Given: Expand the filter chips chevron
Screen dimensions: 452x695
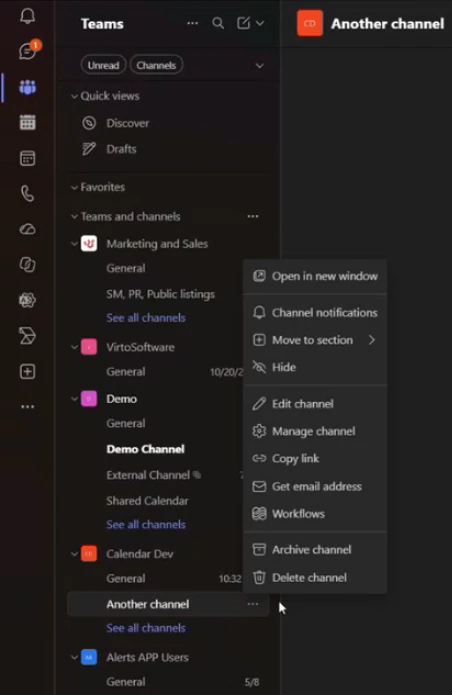Looking at the screenshot, I should (260, 66).
